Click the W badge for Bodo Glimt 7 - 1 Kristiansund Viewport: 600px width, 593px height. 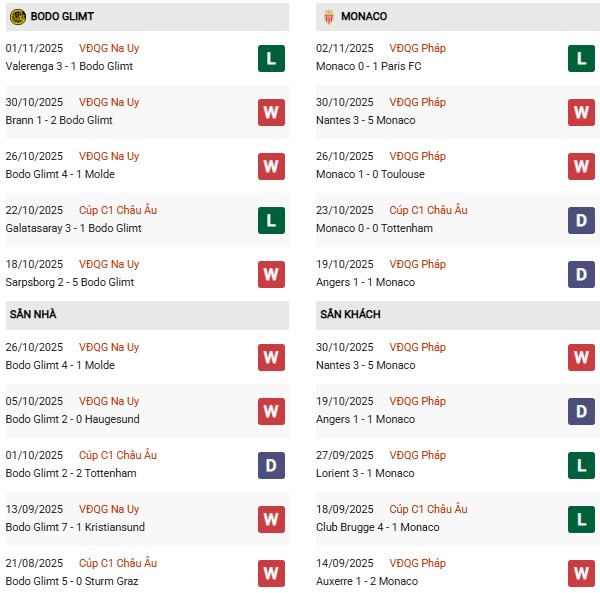click(x=270, y=519)
